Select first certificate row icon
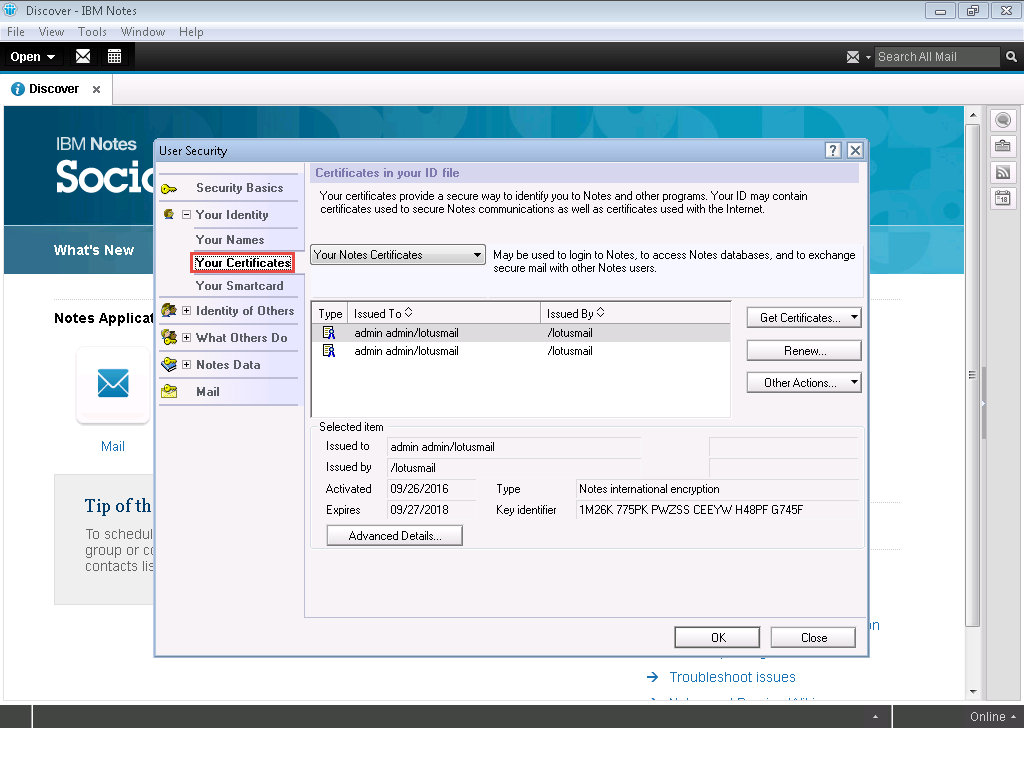 point(329,333)
